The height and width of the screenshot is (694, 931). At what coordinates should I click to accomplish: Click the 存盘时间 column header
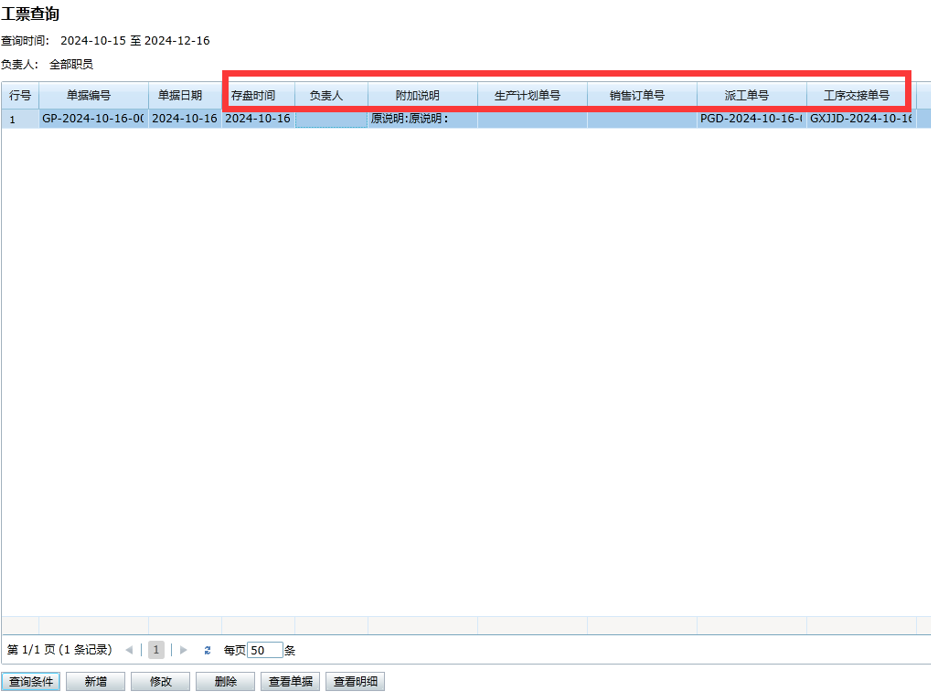pyautogui.click(x=253, y=96)
